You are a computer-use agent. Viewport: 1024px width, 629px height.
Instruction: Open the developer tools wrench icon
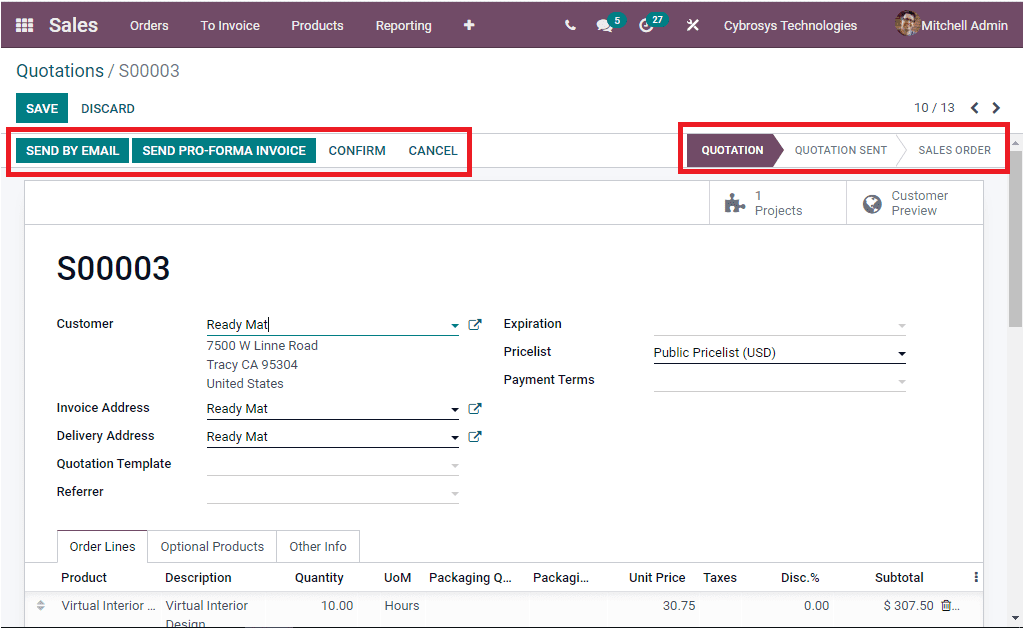[x=692, y=25]
